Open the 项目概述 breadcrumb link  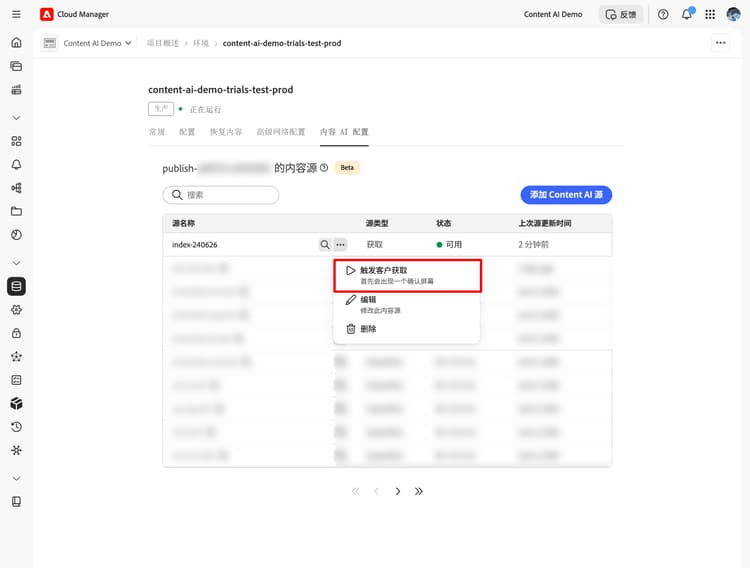pos(163,43)
